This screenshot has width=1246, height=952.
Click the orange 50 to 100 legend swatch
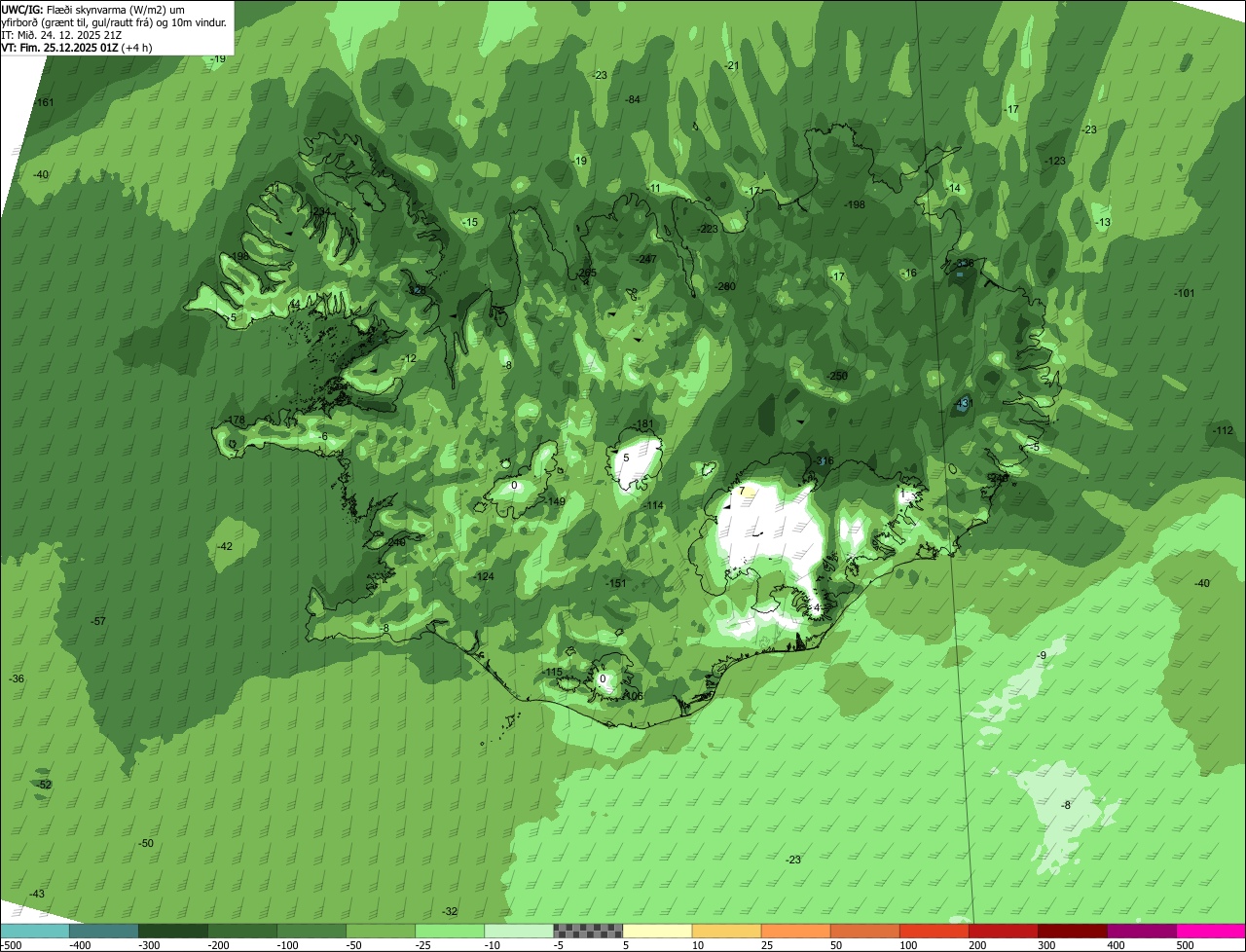864,931
